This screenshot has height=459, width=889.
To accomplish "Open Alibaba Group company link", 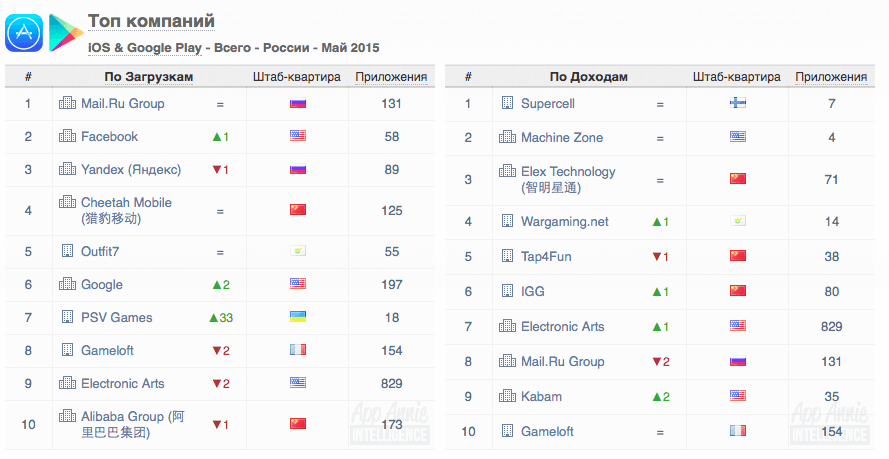I will [x=131, y=416].
